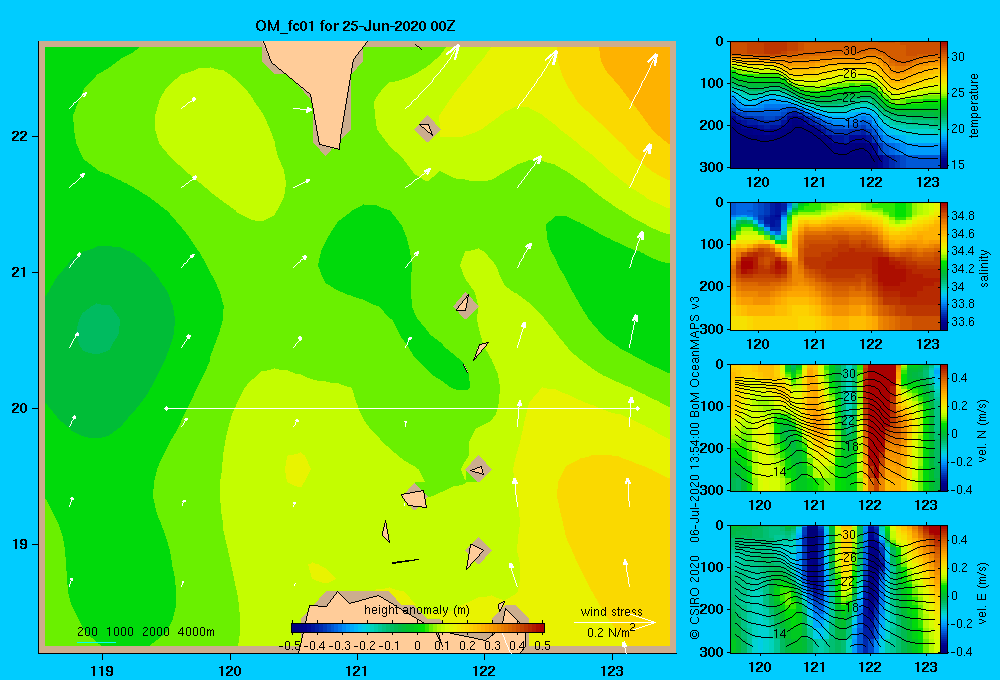Click the 'wind stress' legend label

(611, 611)
